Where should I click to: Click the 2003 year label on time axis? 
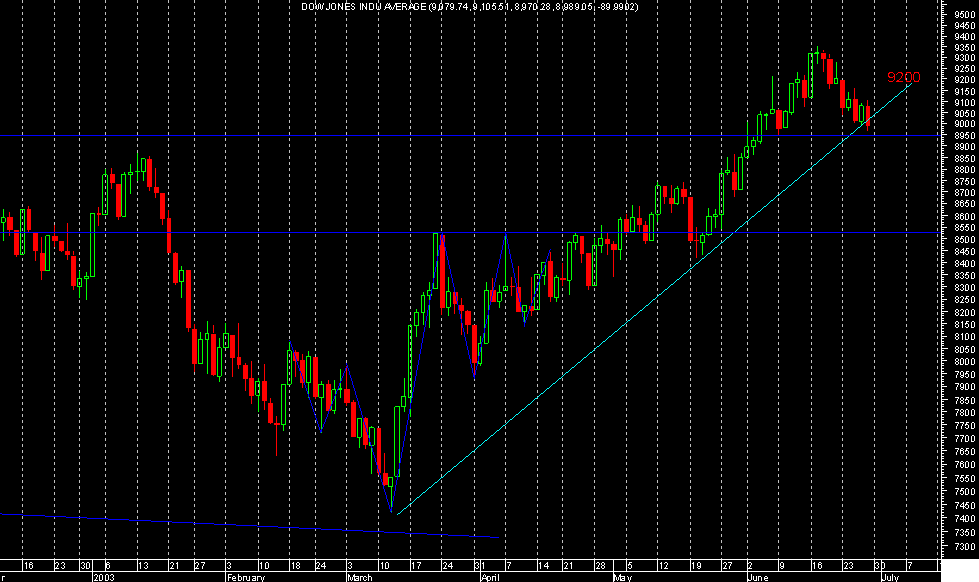point(104,578)
